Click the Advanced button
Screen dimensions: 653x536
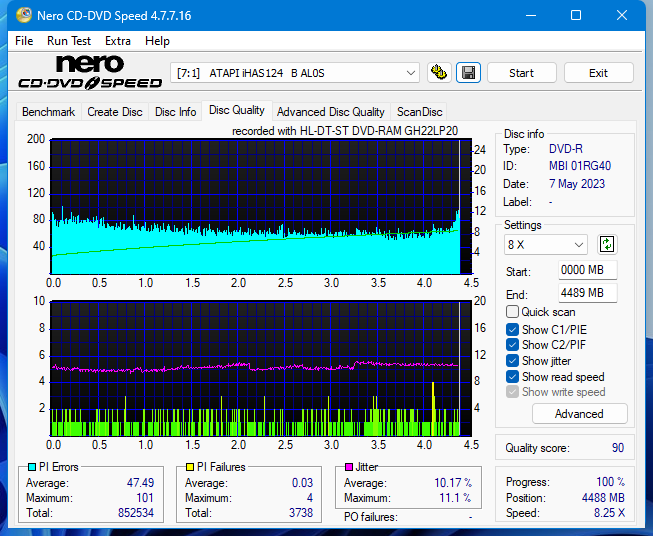pos(579,414)
